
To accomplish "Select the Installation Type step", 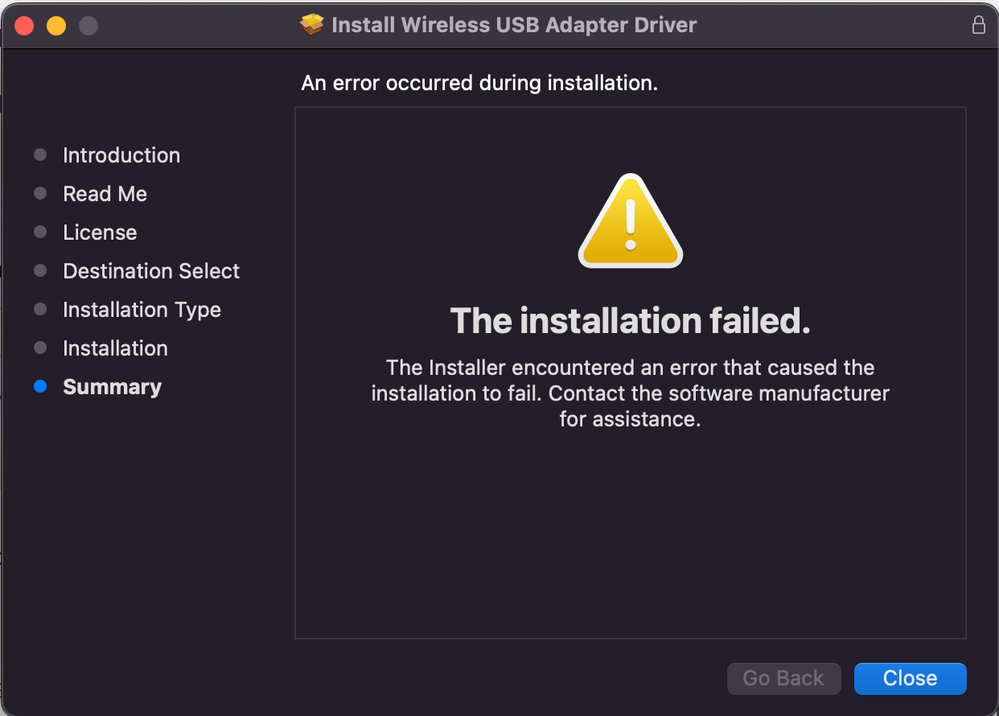I will (142, 310).
